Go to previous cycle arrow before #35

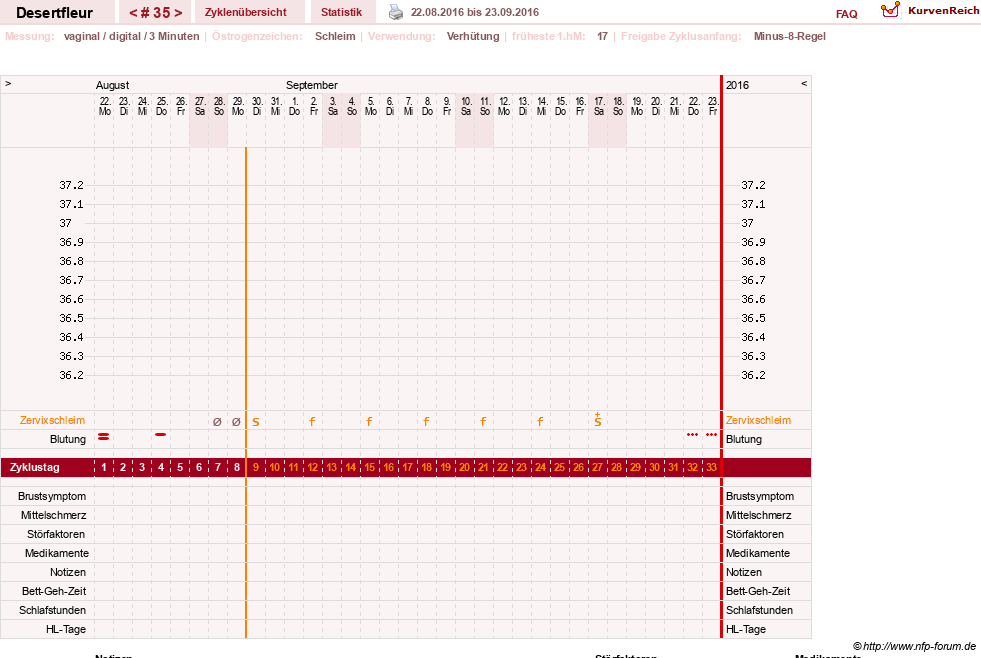tap(133, 13)
